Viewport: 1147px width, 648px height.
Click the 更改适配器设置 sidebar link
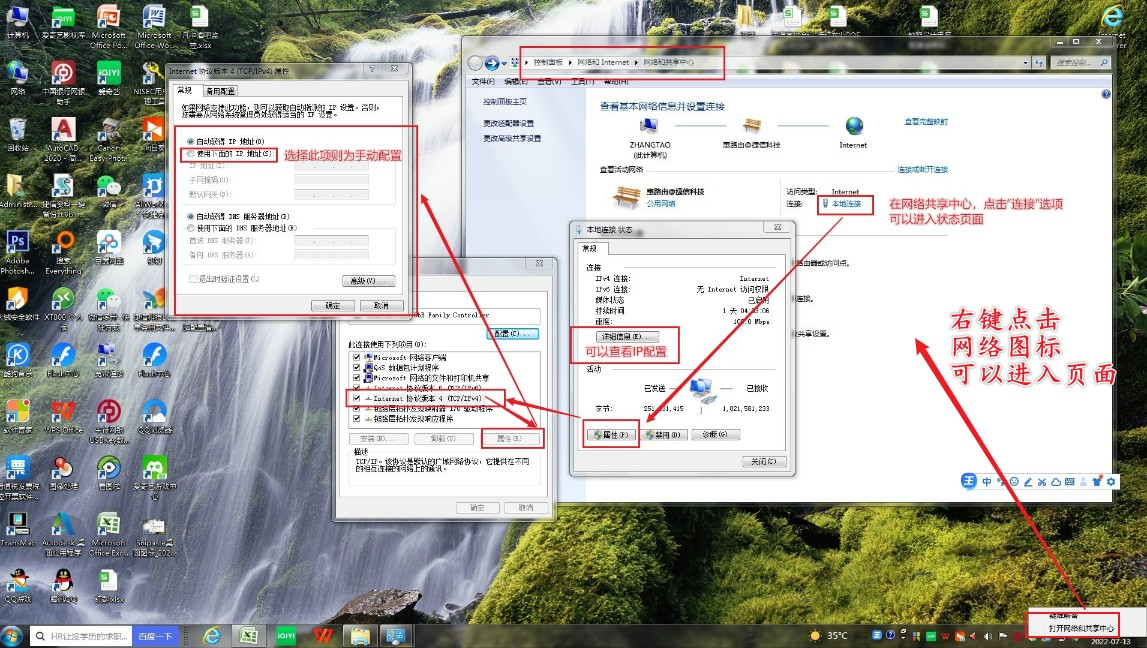[511, 123]
